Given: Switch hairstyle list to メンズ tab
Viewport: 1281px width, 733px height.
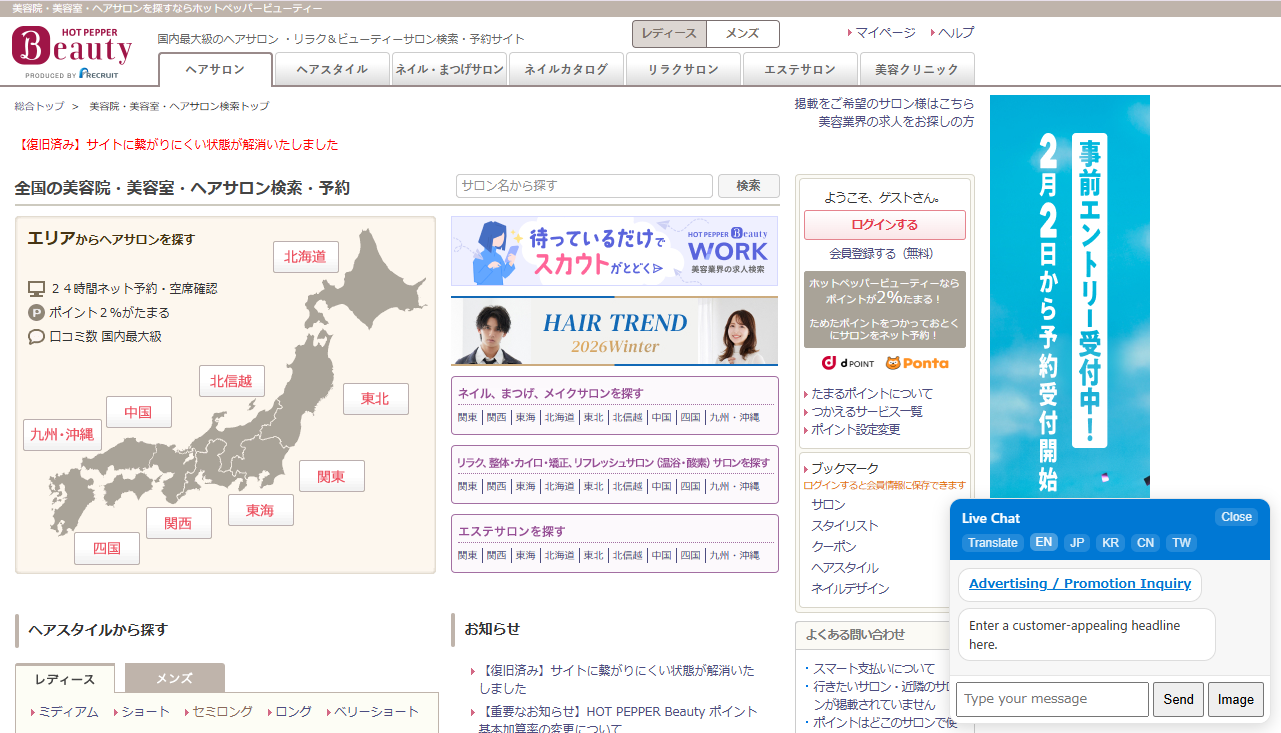Looking at the screenshot, I should pyautogui.click(x=174, y=678).
